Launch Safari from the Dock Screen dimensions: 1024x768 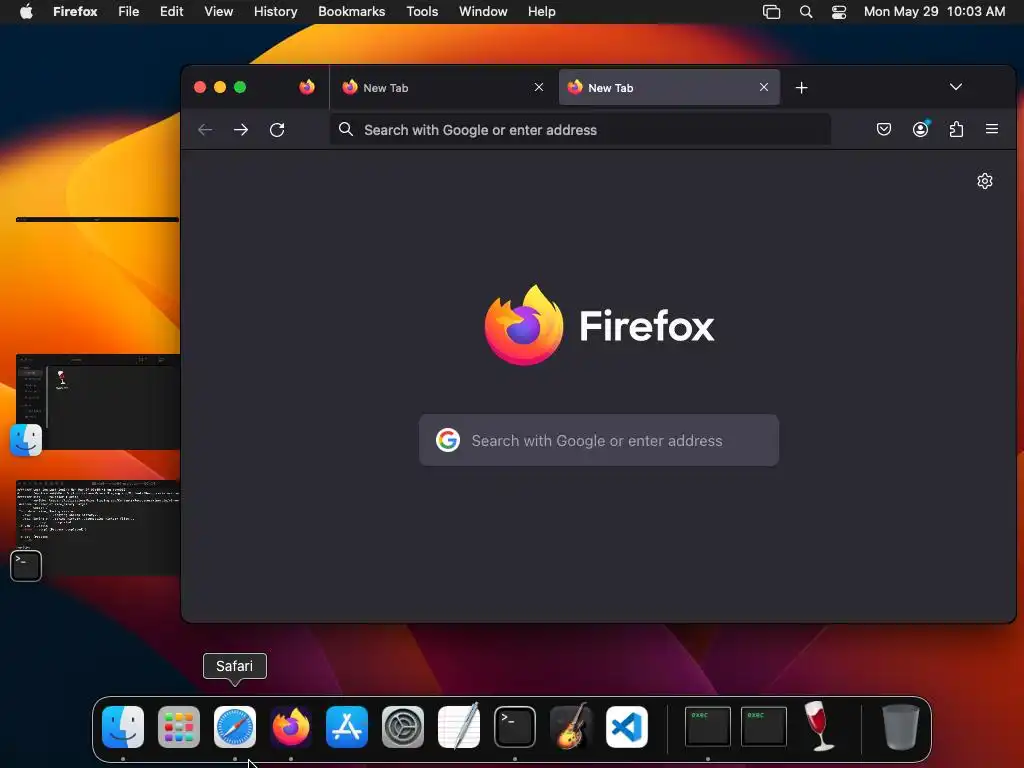(235, 727)
